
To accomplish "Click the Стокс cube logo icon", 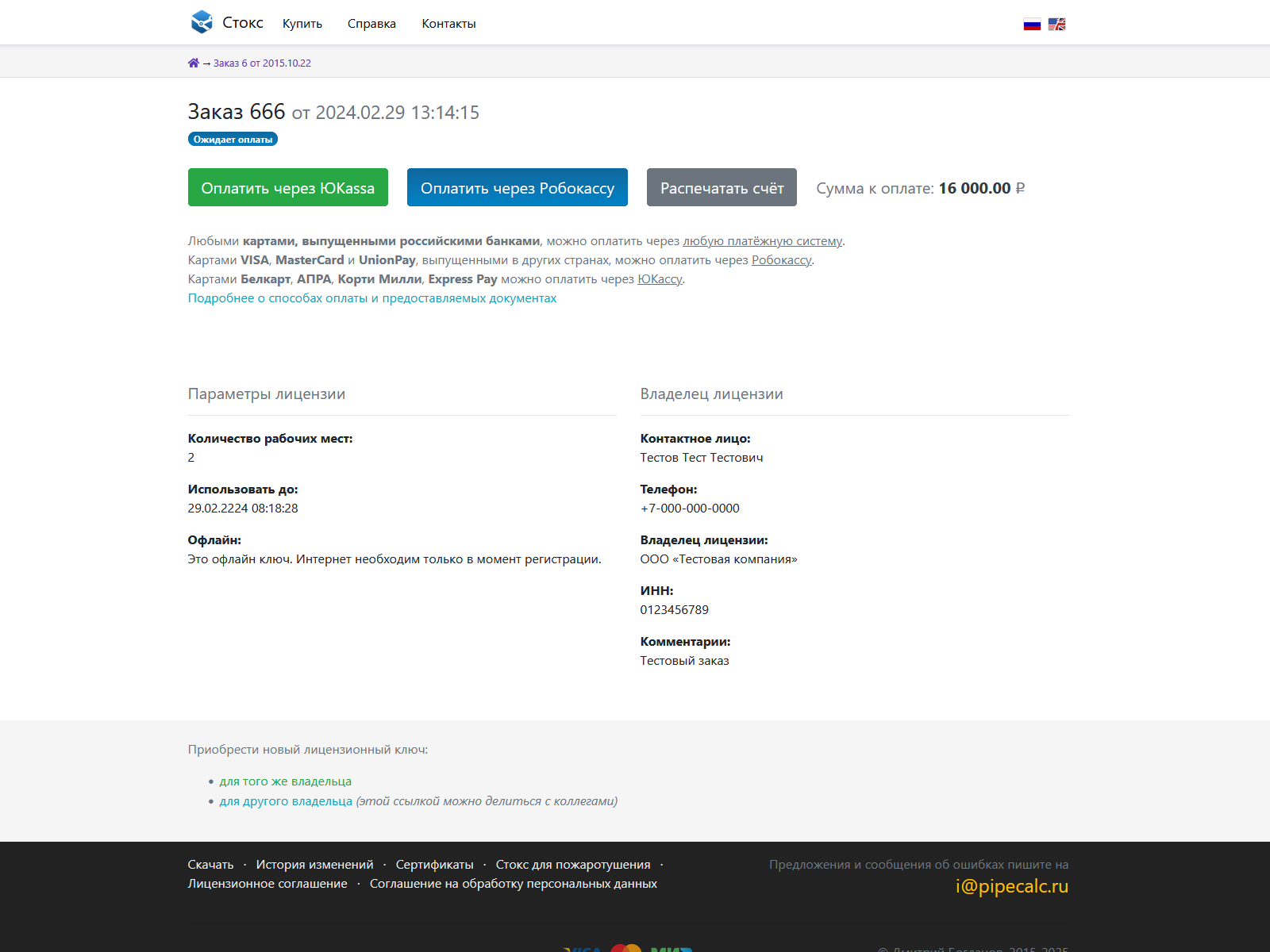I will (x=202, y=22).
